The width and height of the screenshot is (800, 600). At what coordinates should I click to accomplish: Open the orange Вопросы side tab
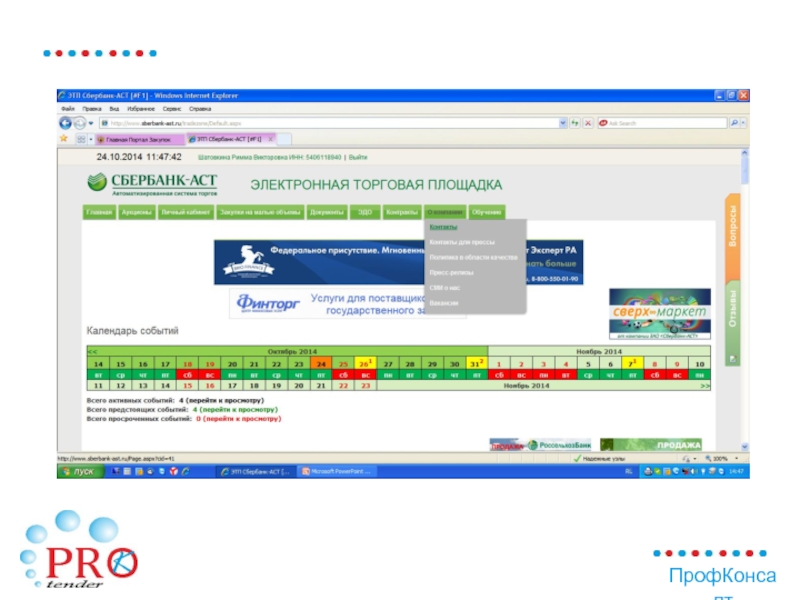click(x=733, y=236)
